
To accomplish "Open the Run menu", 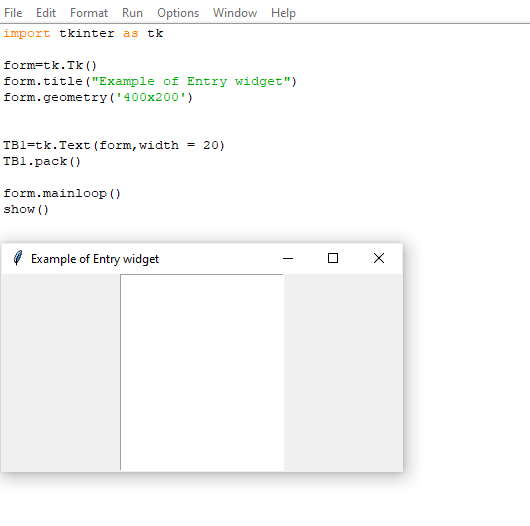I will click(x=132, y=13).
